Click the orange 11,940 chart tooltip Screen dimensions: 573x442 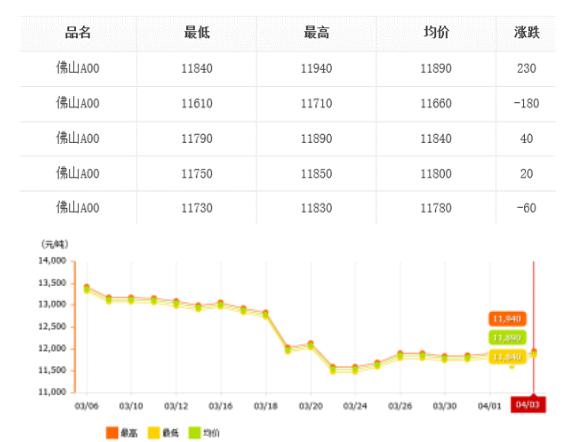click(x=507, y=319)
